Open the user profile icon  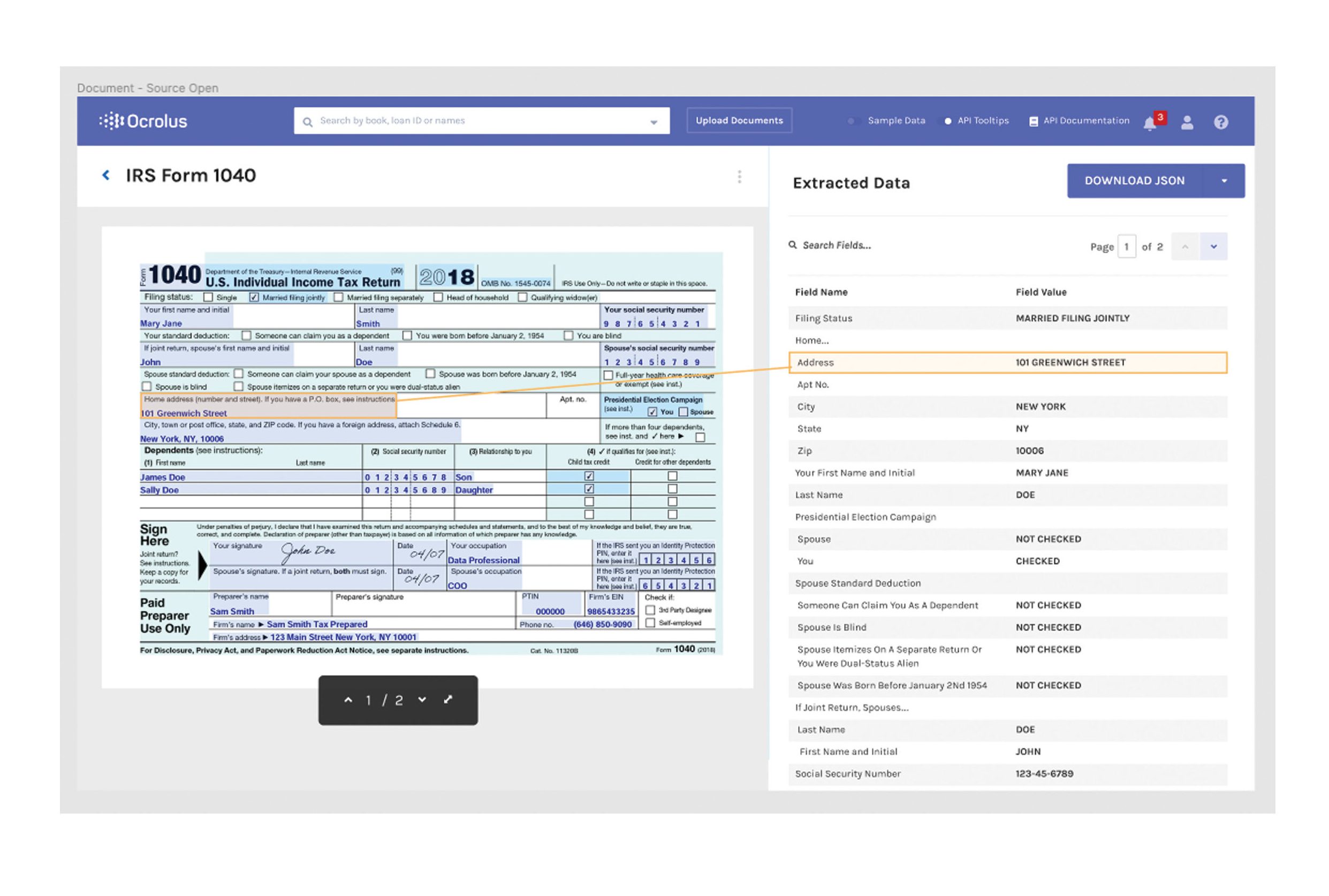(x=1187, y=122)
